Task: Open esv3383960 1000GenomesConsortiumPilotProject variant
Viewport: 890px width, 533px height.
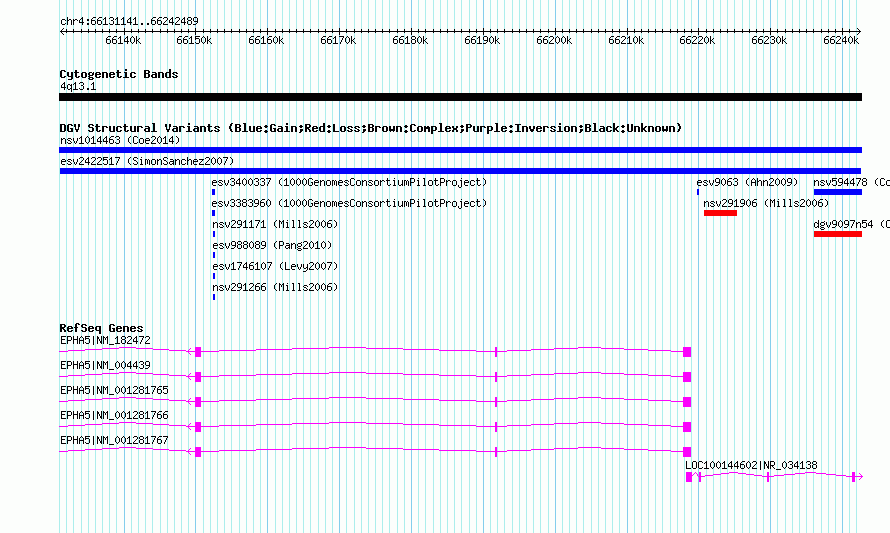Action: pyautogui.click(x=350, y=203)
